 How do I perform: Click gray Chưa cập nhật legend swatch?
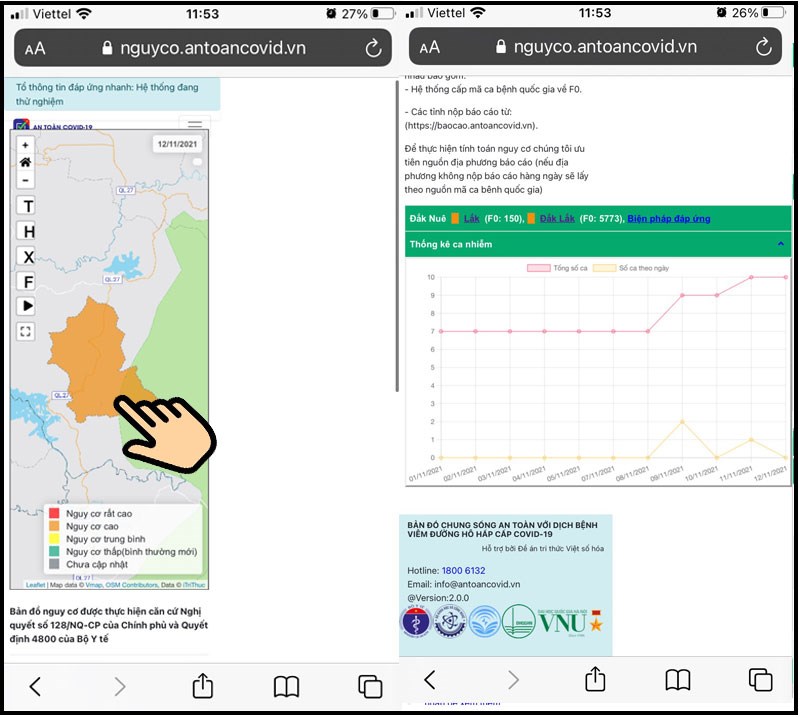click(54, 564)
